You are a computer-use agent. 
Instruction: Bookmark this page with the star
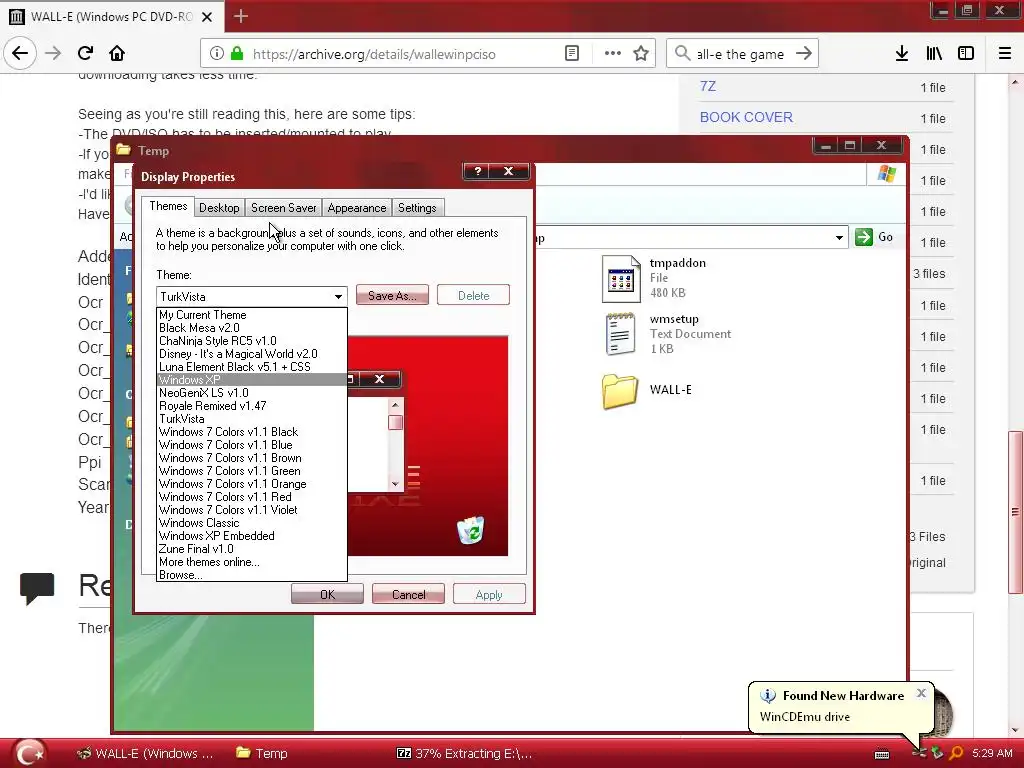[x=641, y=54]
